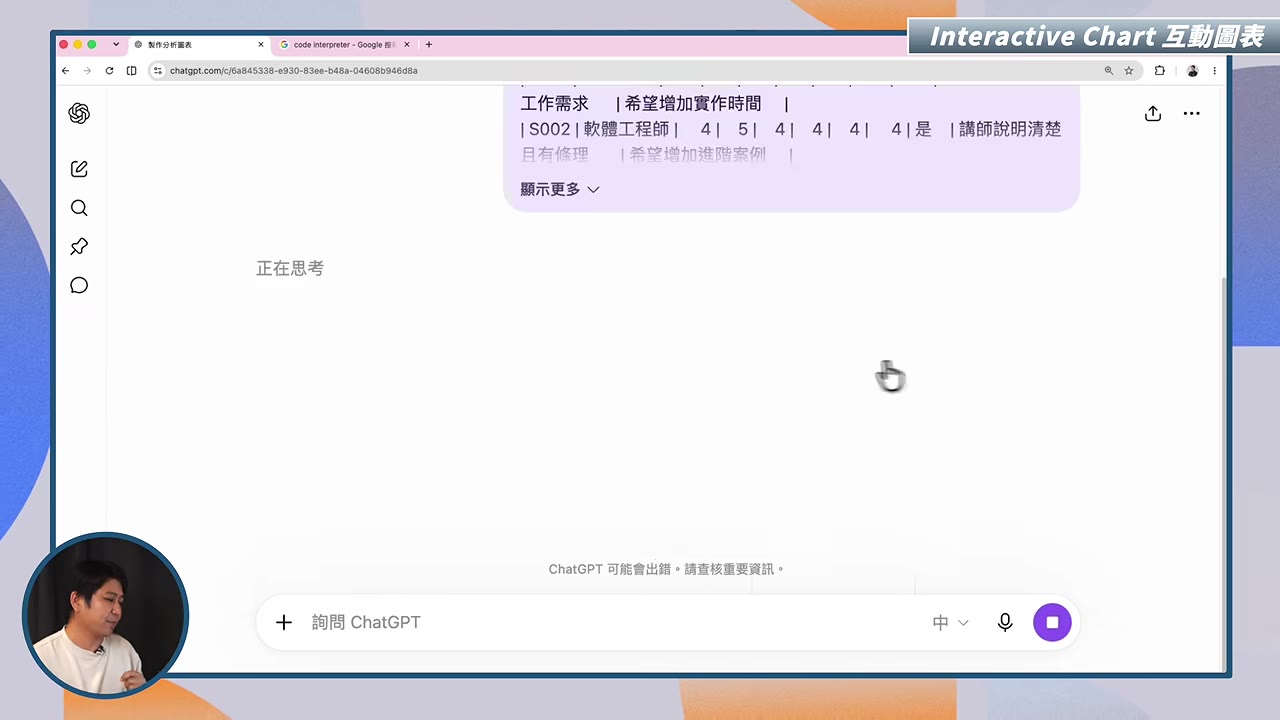Click the 正在思考 status text
The width and height of the screenshot is (1280, 720).
click(x=290, y=268)
